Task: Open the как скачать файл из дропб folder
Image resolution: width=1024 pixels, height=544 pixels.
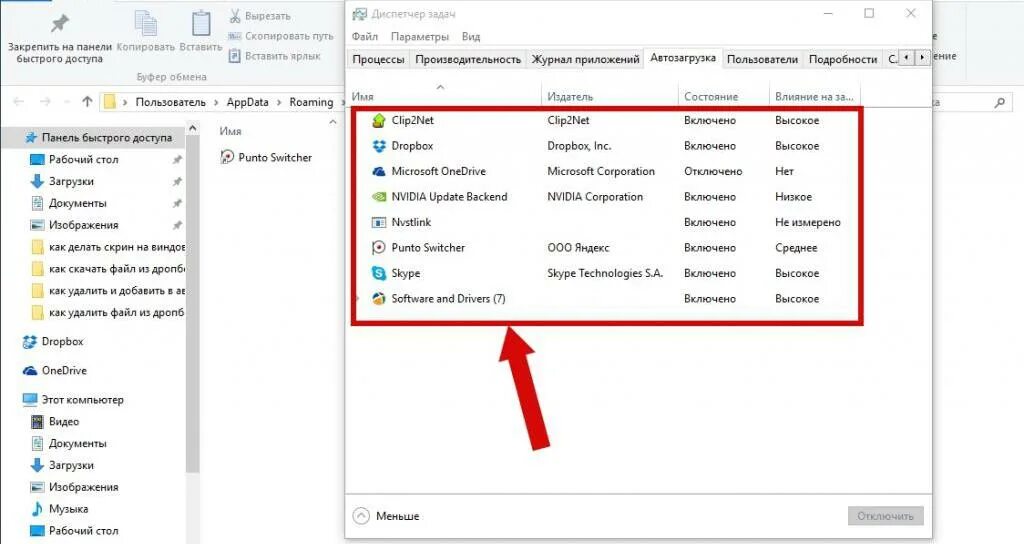Action: click(117, 268)
